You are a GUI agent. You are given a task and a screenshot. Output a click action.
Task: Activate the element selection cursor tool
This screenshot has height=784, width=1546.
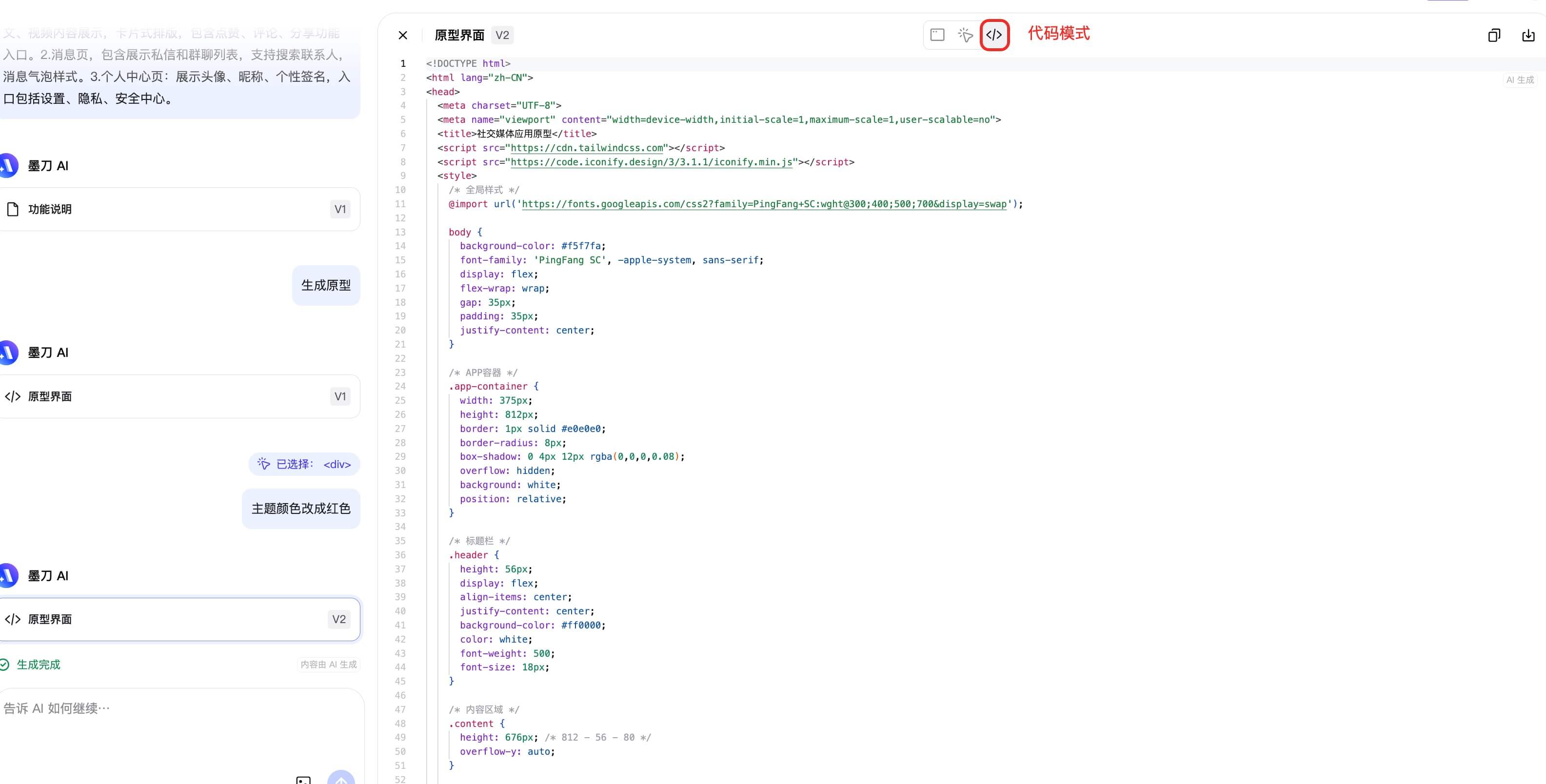[965, 35]
